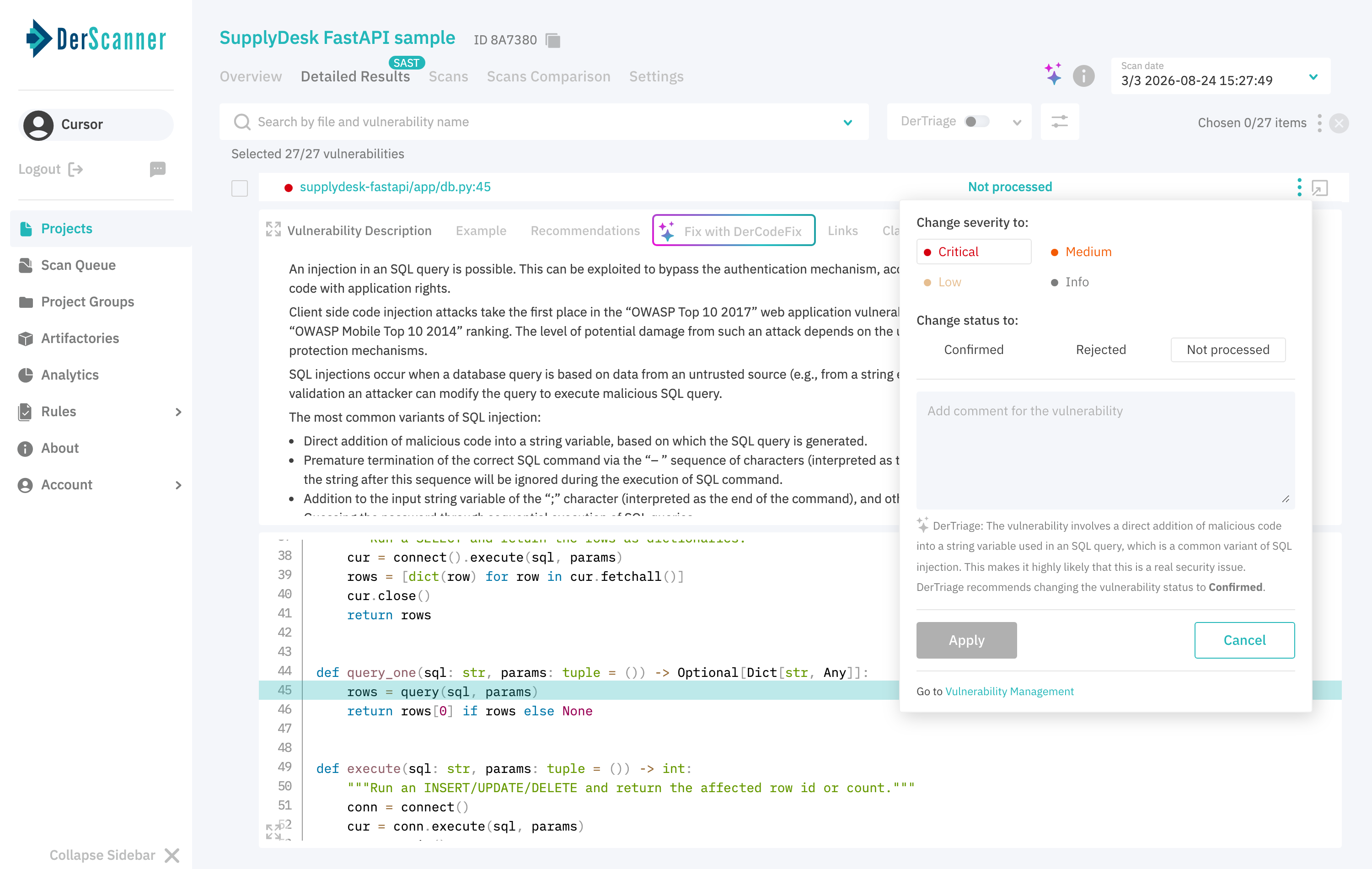1372x869 pixels.
Task: Set severity to Info
Action: [x=1069, y=282]
